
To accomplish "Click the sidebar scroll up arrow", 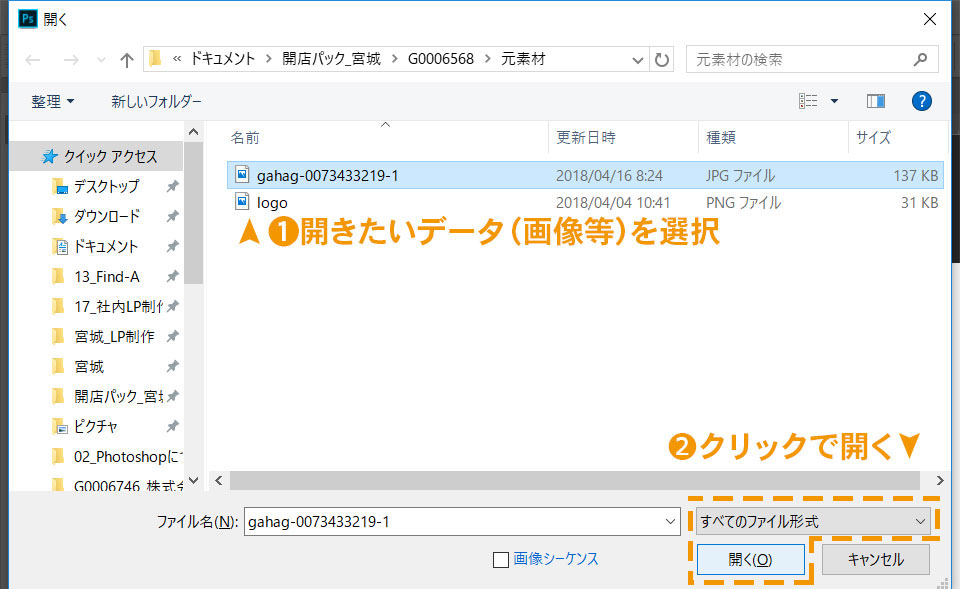I will coord(193,132).
